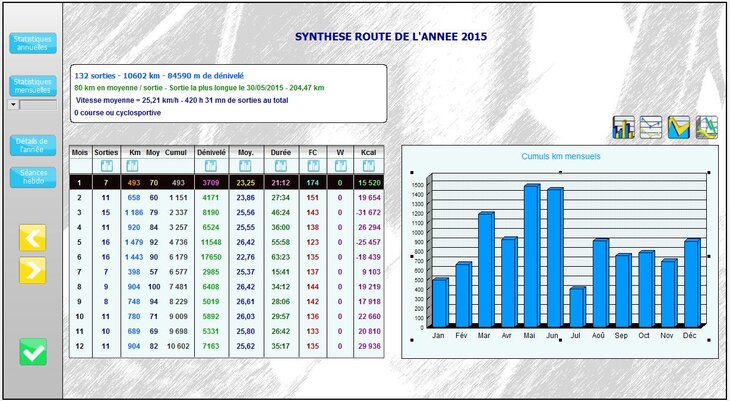Select the bar chart type icon
The height and width of the screenshot is (401, 730).
(624, 127)
